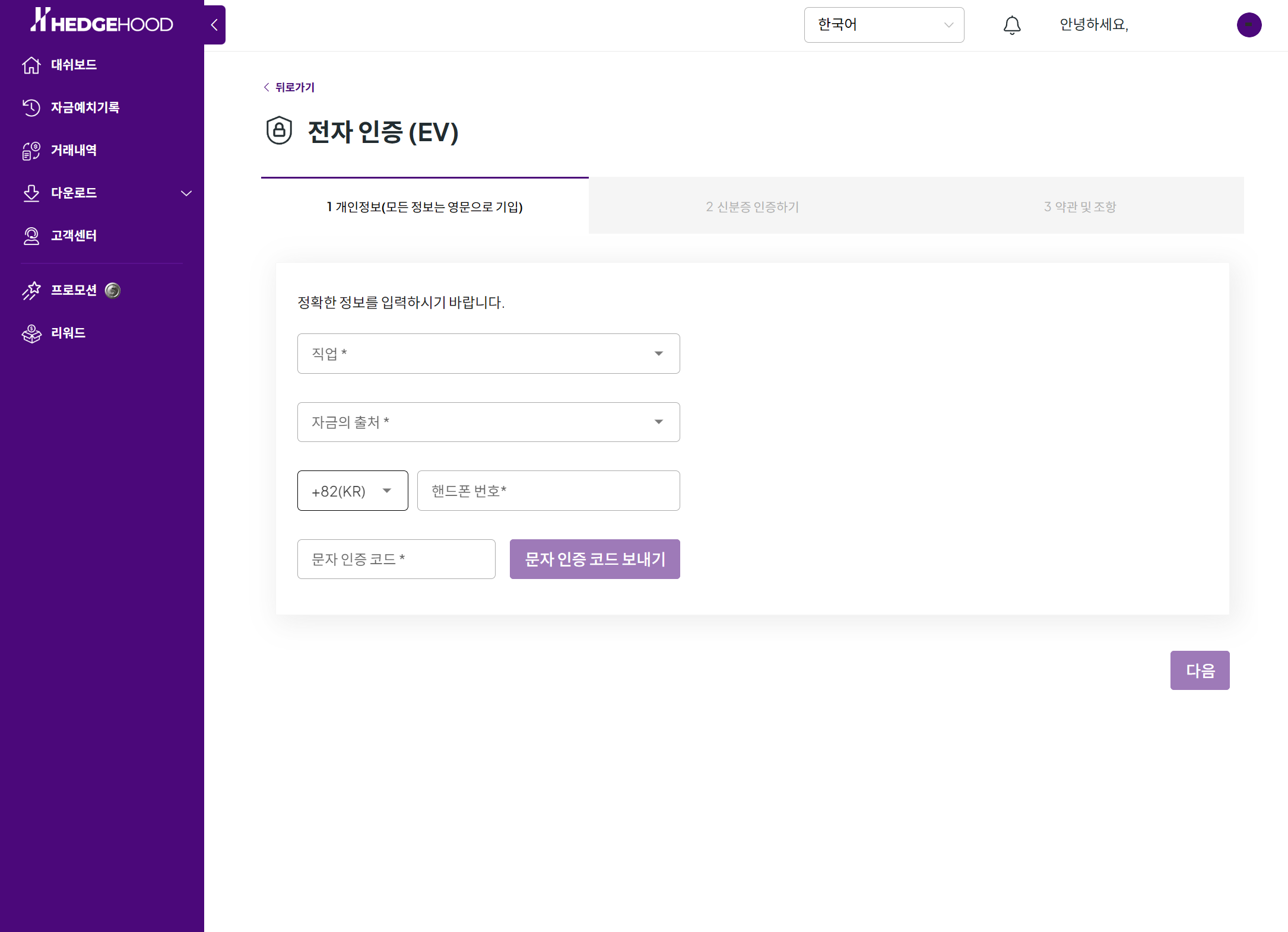Go to 고객센터 in the sidebar
Image resolution: width=1288 pixels, height=932 pixels.
74,236
